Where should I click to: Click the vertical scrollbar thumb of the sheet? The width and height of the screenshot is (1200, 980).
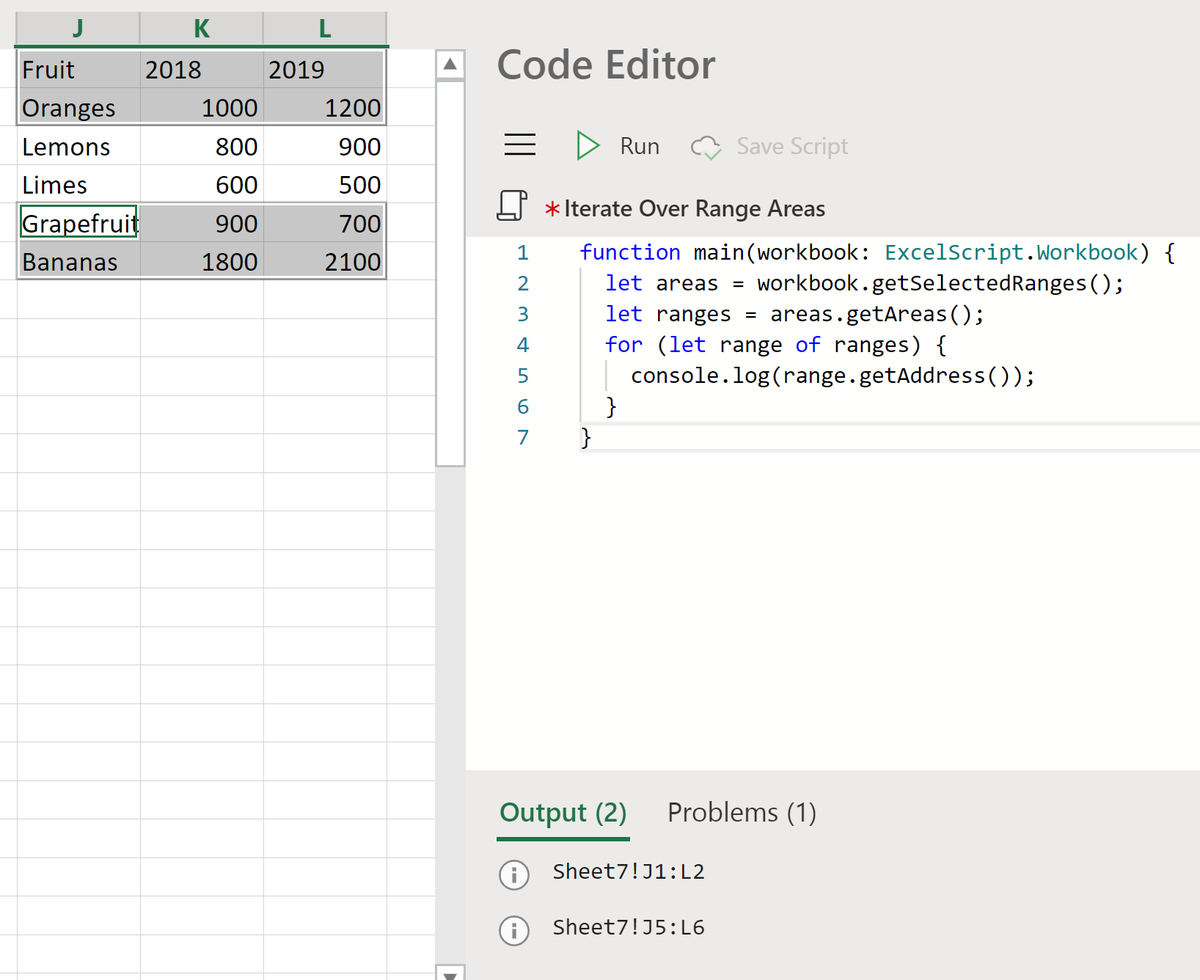[450, 272]
